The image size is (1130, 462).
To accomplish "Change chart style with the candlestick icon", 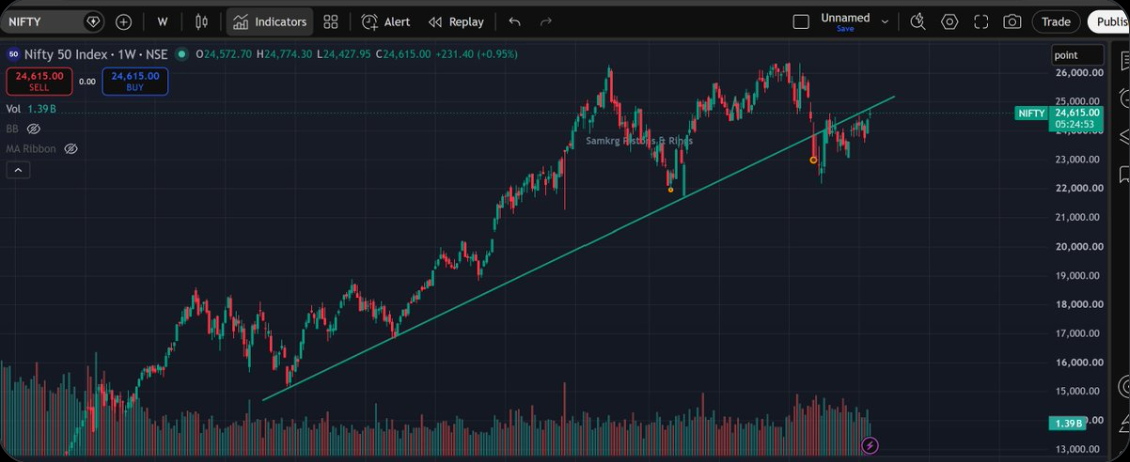I will point(202,22).
